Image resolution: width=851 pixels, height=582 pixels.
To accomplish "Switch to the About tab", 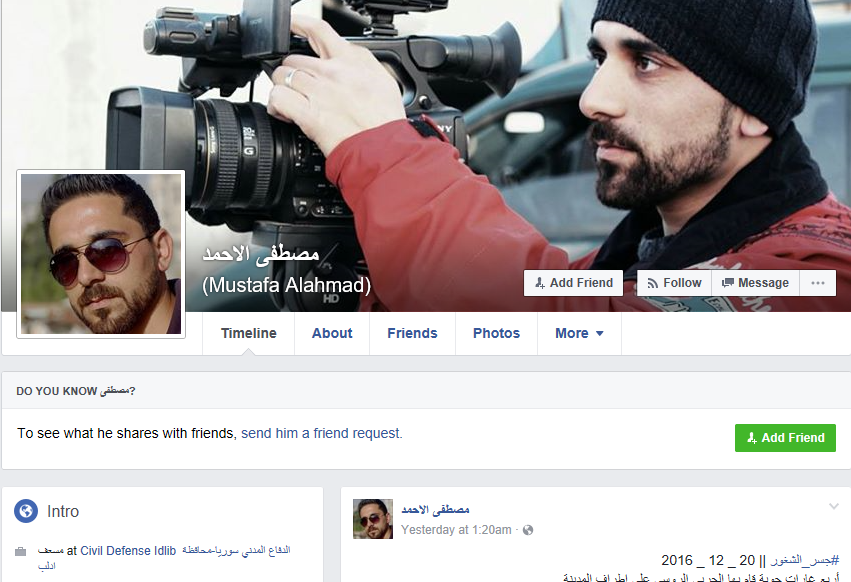I will coord(332,334).
